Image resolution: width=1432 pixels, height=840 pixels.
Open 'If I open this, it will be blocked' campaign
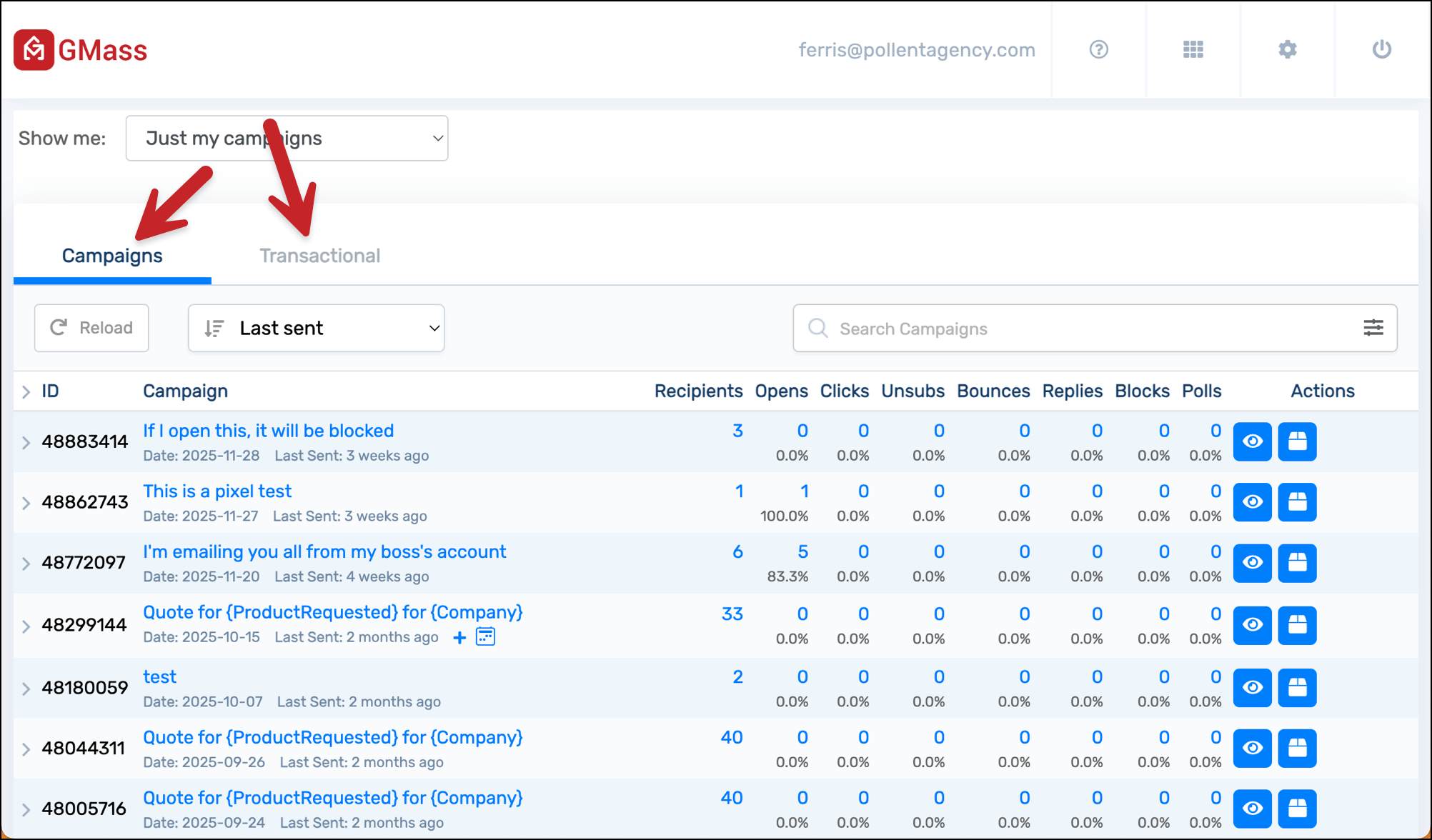[268, 431]
